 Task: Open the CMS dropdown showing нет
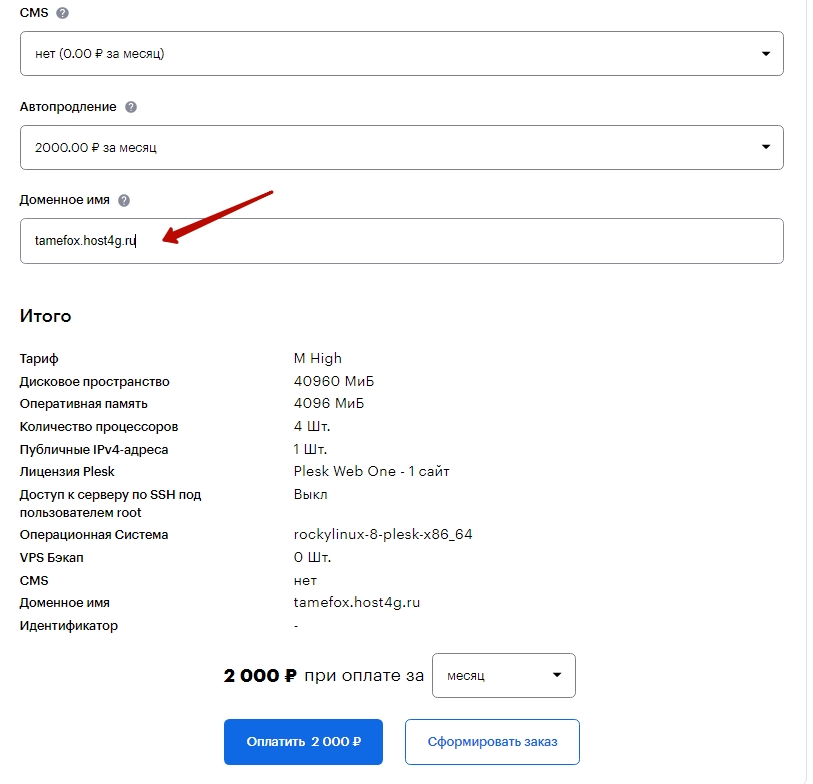pyautogui.click(x=402, y=53)
